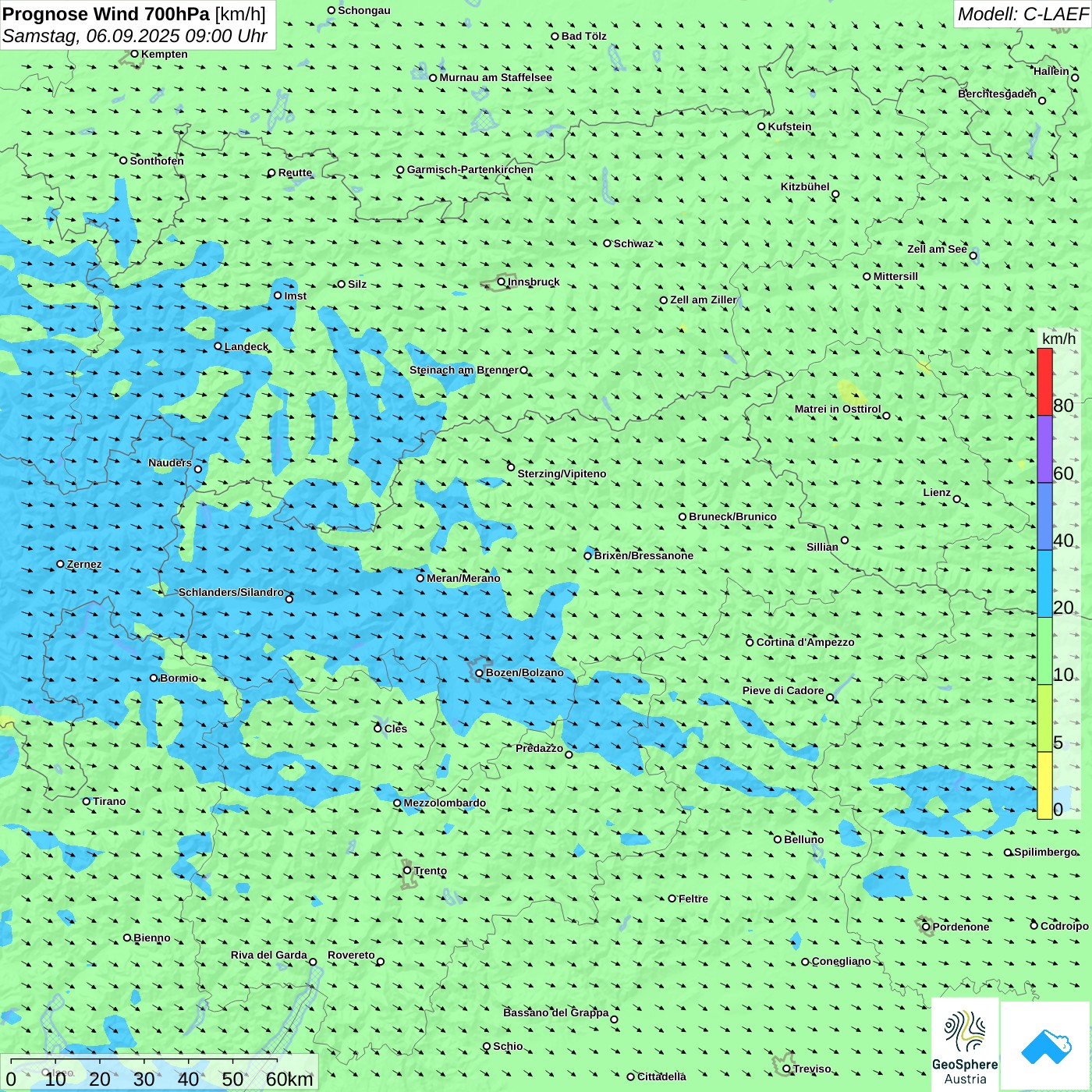Click the Pieve di Cadore label
The height and width of the screenshot is (1092, 1092).
click(x=783, y=690)
